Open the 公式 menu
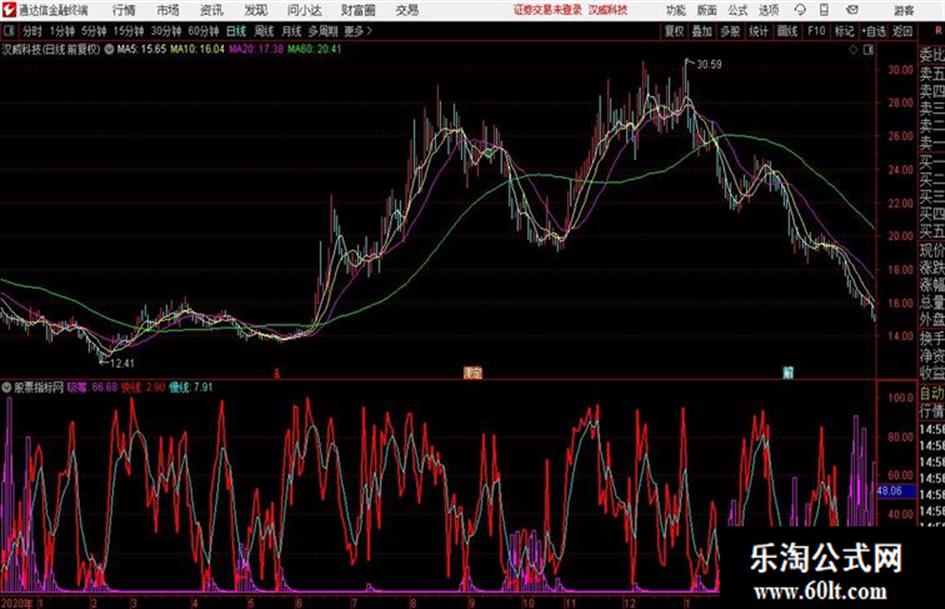The height and width of the screenshot is (609, 945). point(738,10)
